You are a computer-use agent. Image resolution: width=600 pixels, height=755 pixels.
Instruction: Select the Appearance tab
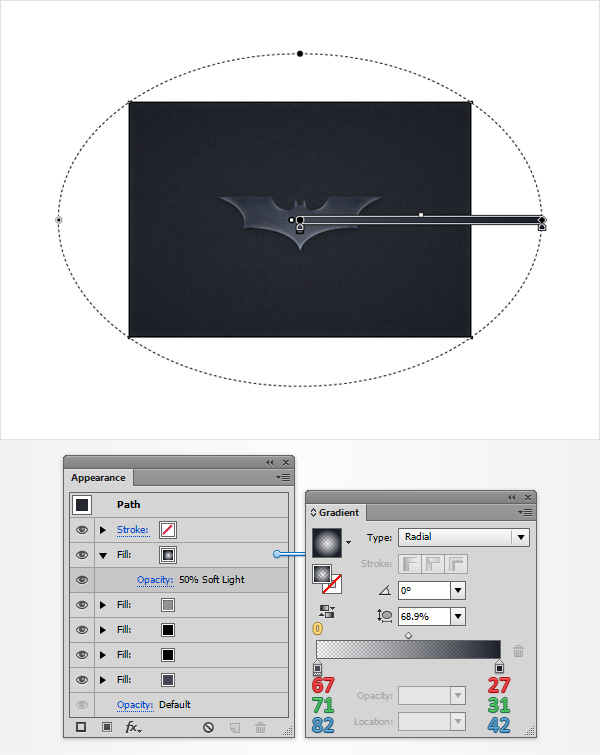(98, 478)
